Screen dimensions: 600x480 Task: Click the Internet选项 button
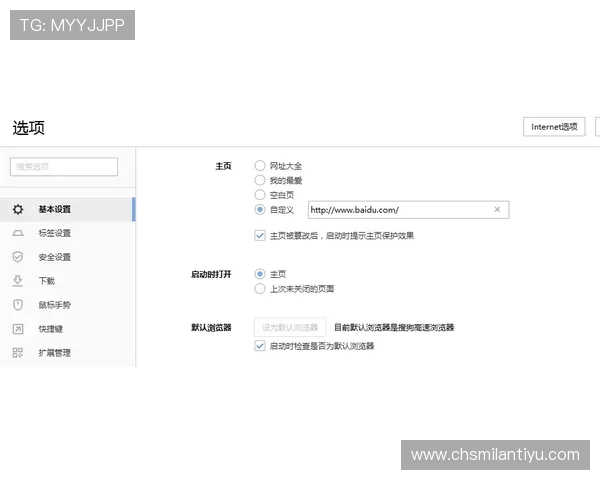pyautogui.click(x=554, y=127)
